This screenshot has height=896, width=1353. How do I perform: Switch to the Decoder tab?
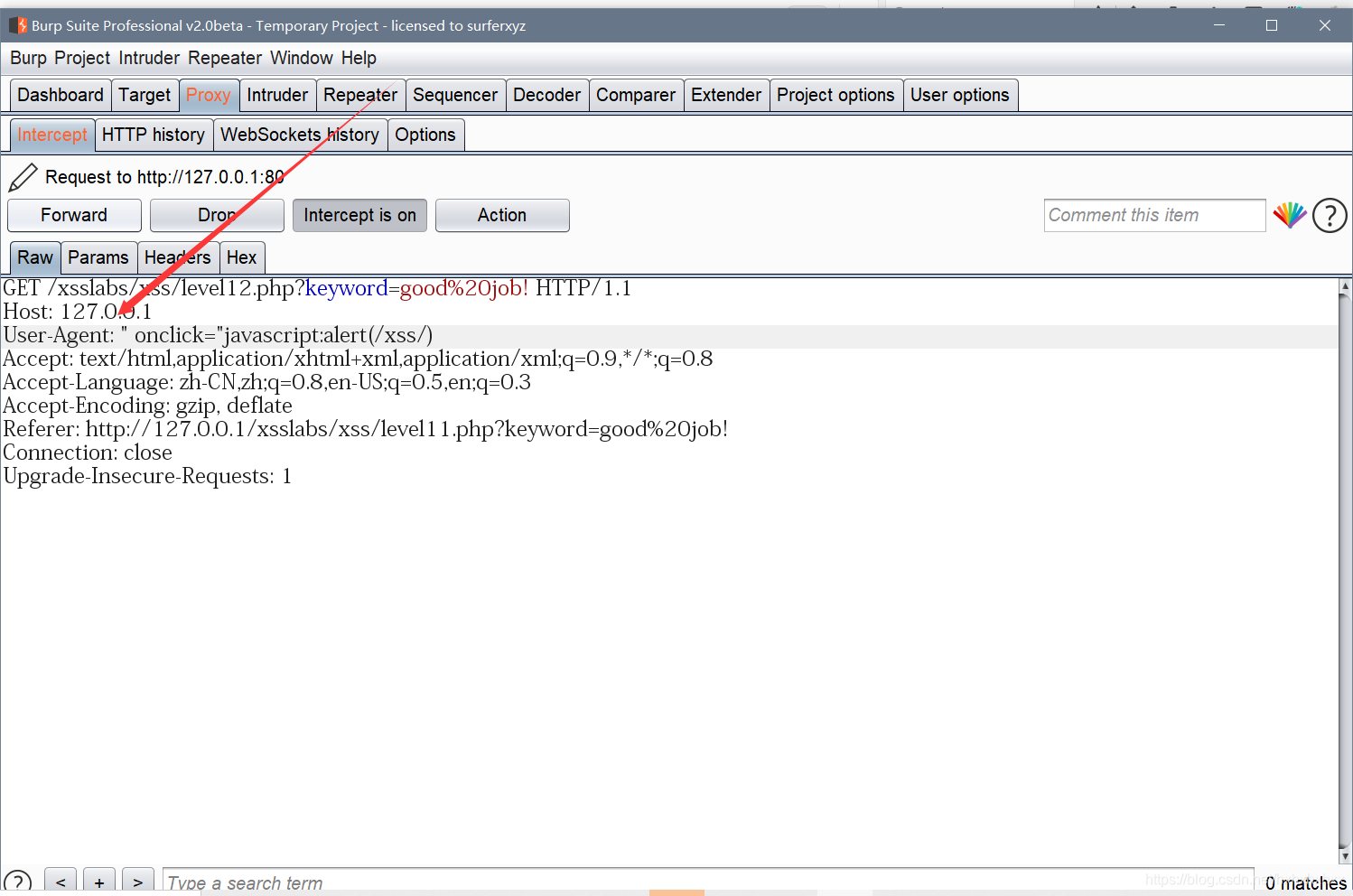pos(546,95)
